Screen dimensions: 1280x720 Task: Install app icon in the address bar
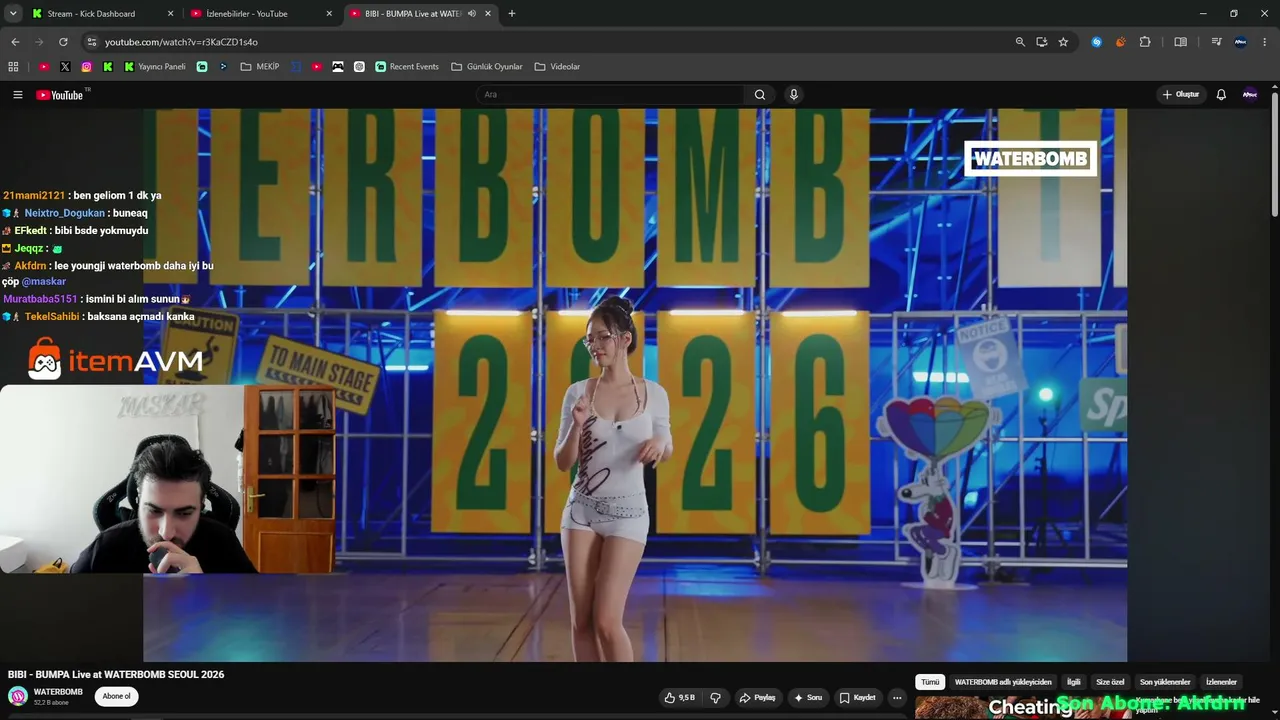[x=1042, y=42]
